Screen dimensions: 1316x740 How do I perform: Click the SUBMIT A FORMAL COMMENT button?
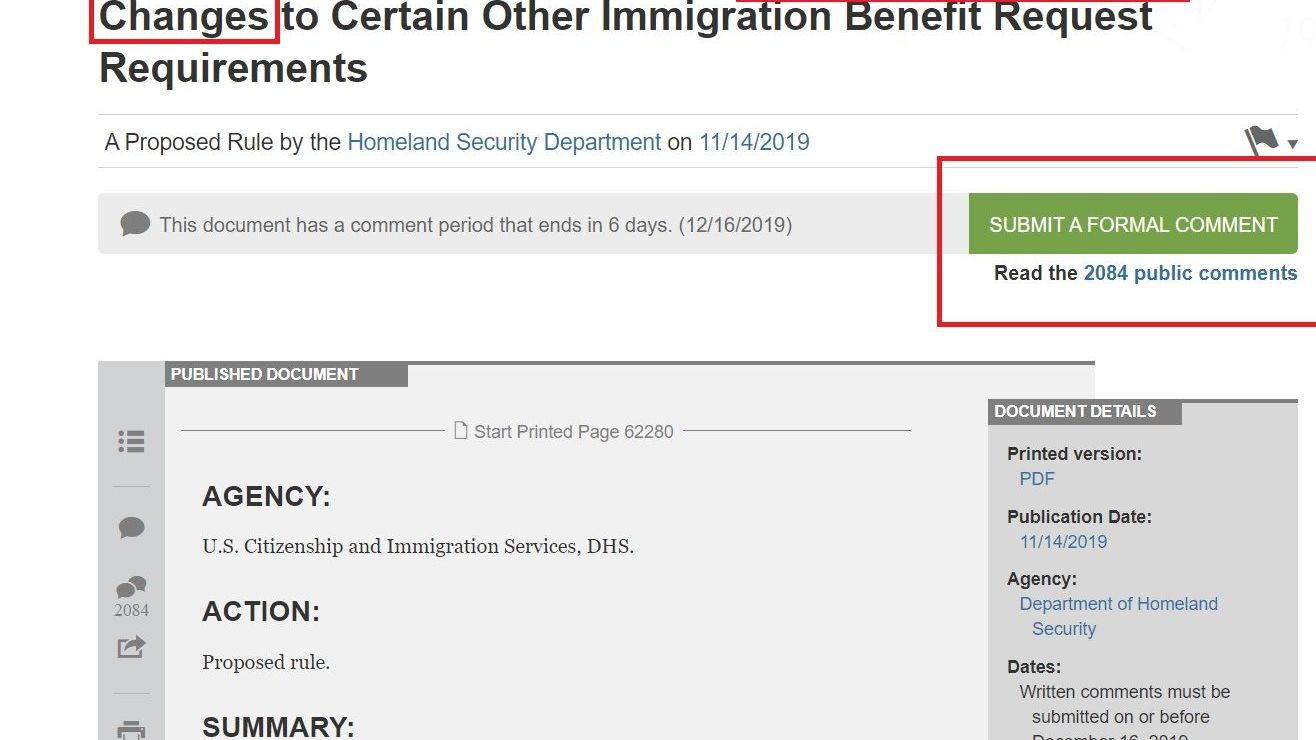tap(1133, 225)
